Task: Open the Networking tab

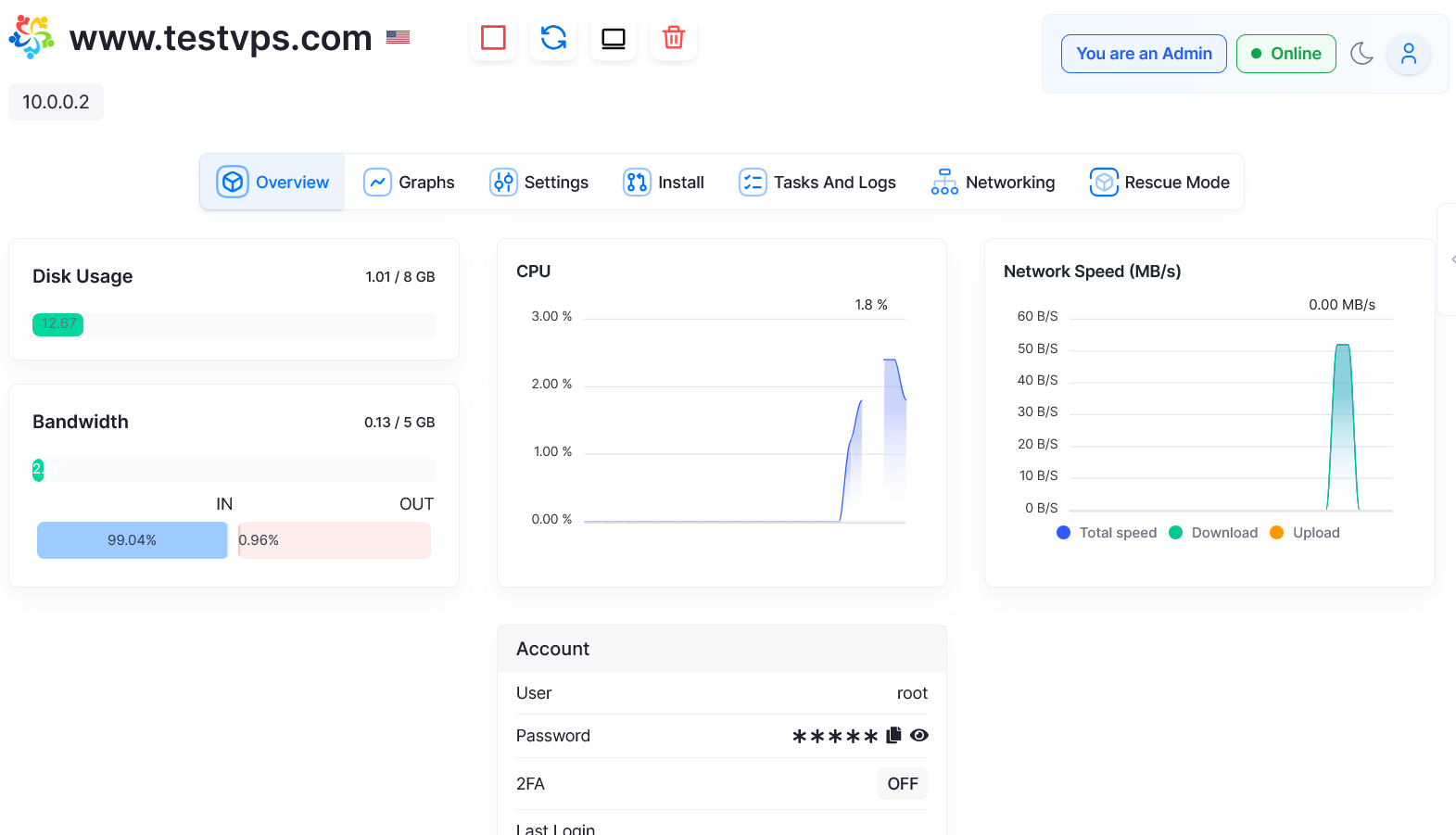Action: point(993,183)
